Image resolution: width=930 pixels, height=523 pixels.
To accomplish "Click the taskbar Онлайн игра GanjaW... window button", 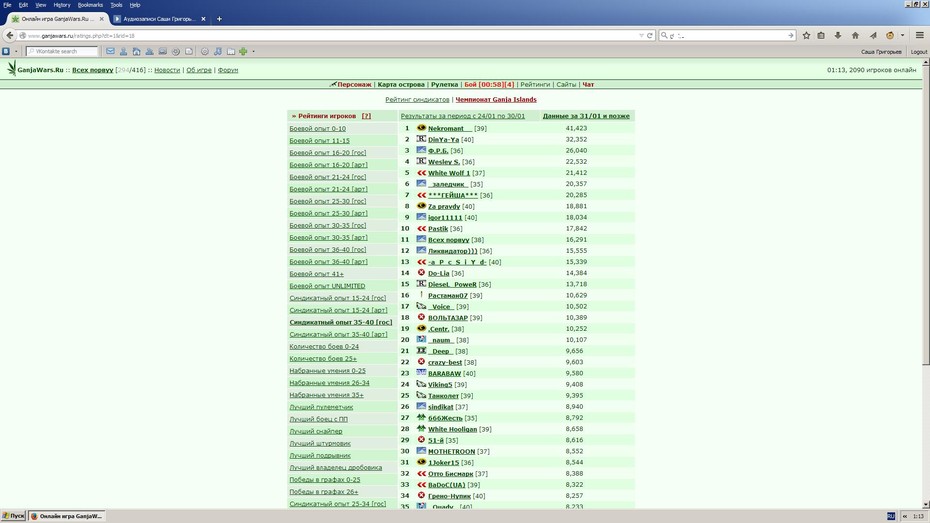I will pyautogui.click(x=67, y=516).
